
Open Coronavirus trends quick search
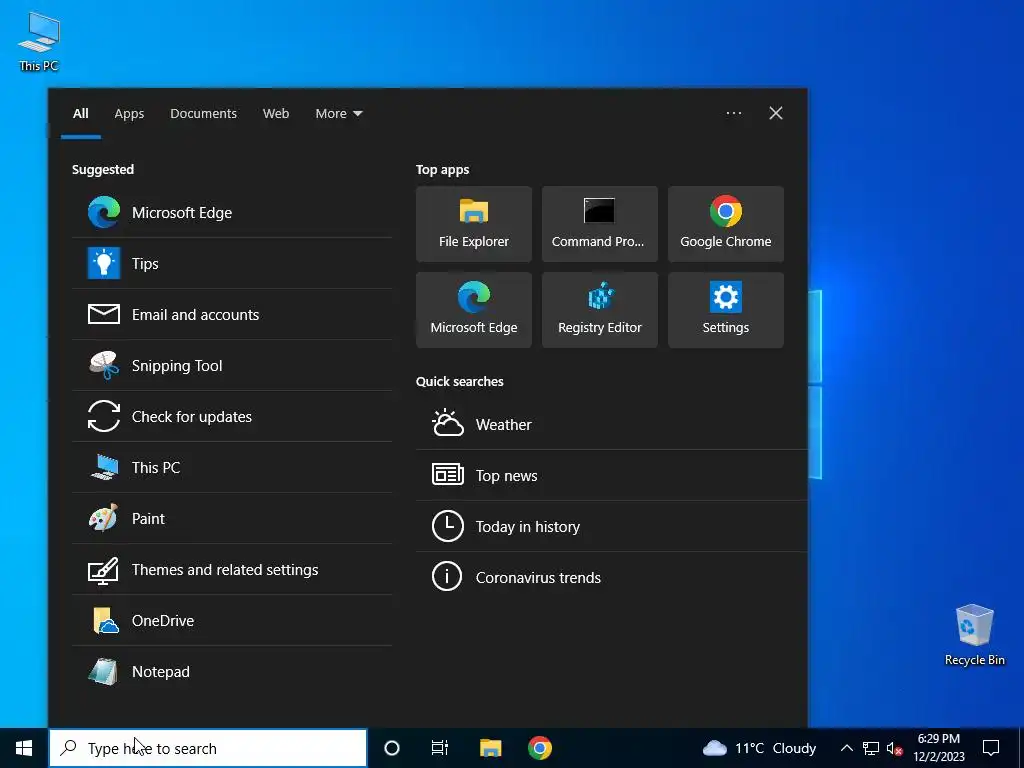click(611, 577)
